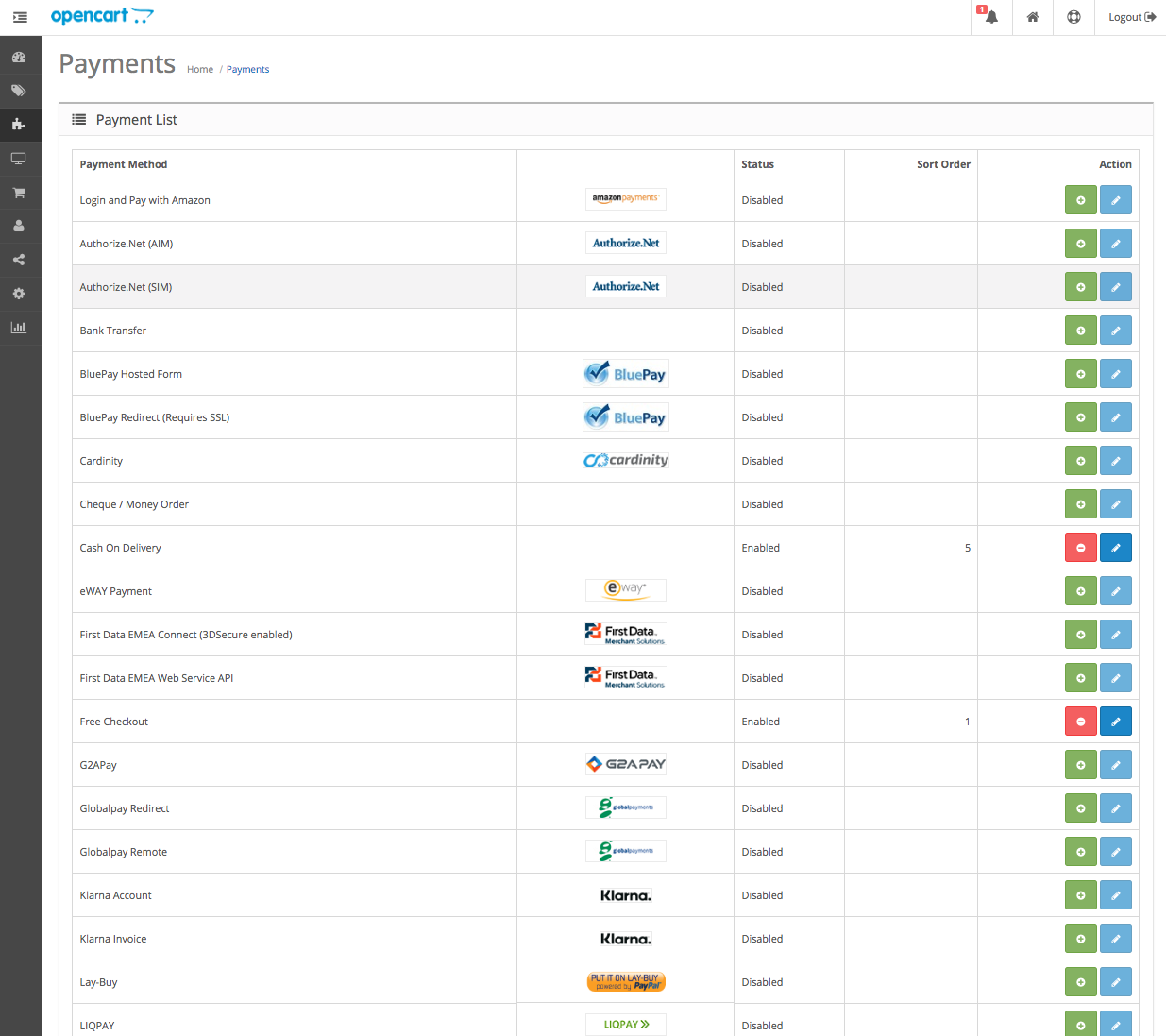The width and height of the screenshot is (1166, 1036).
Task: Open the Catalog tags sidebar icon
Action: coord(19,91)
